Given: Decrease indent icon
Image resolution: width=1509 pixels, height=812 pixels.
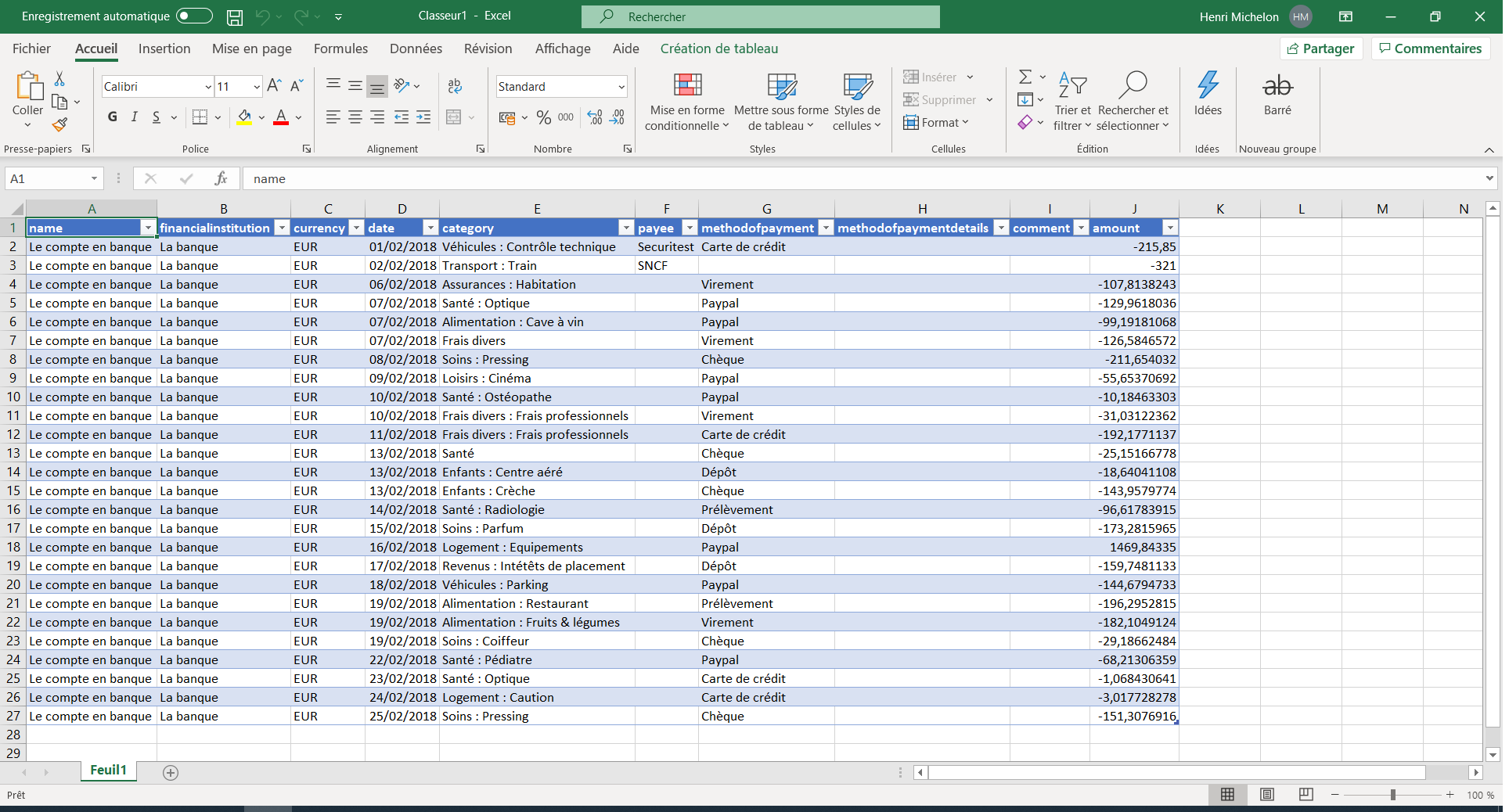Looking at the screenshot, I should coord(402,117).
